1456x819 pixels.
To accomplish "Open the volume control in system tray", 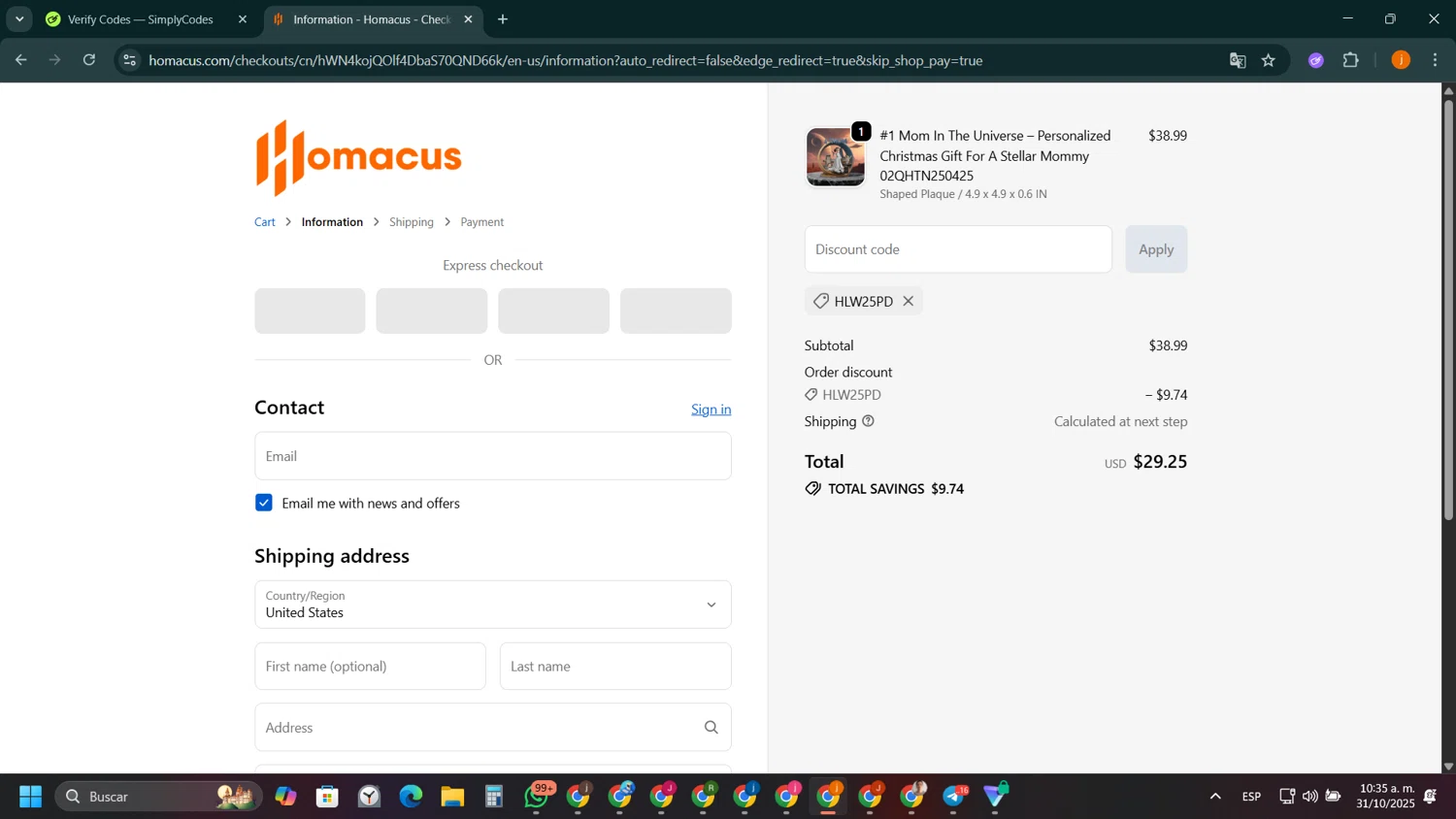I will pos(1309,797).
